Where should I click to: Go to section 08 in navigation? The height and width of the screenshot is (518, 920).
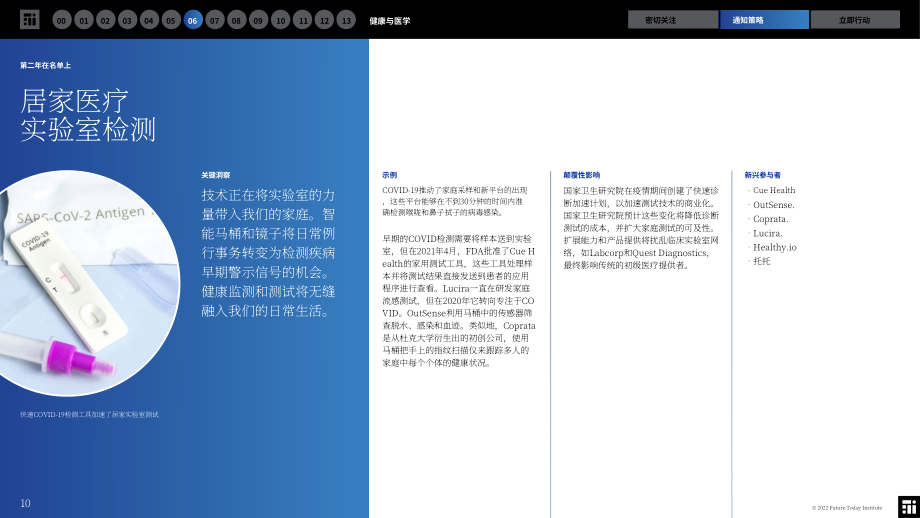[236, 20]
